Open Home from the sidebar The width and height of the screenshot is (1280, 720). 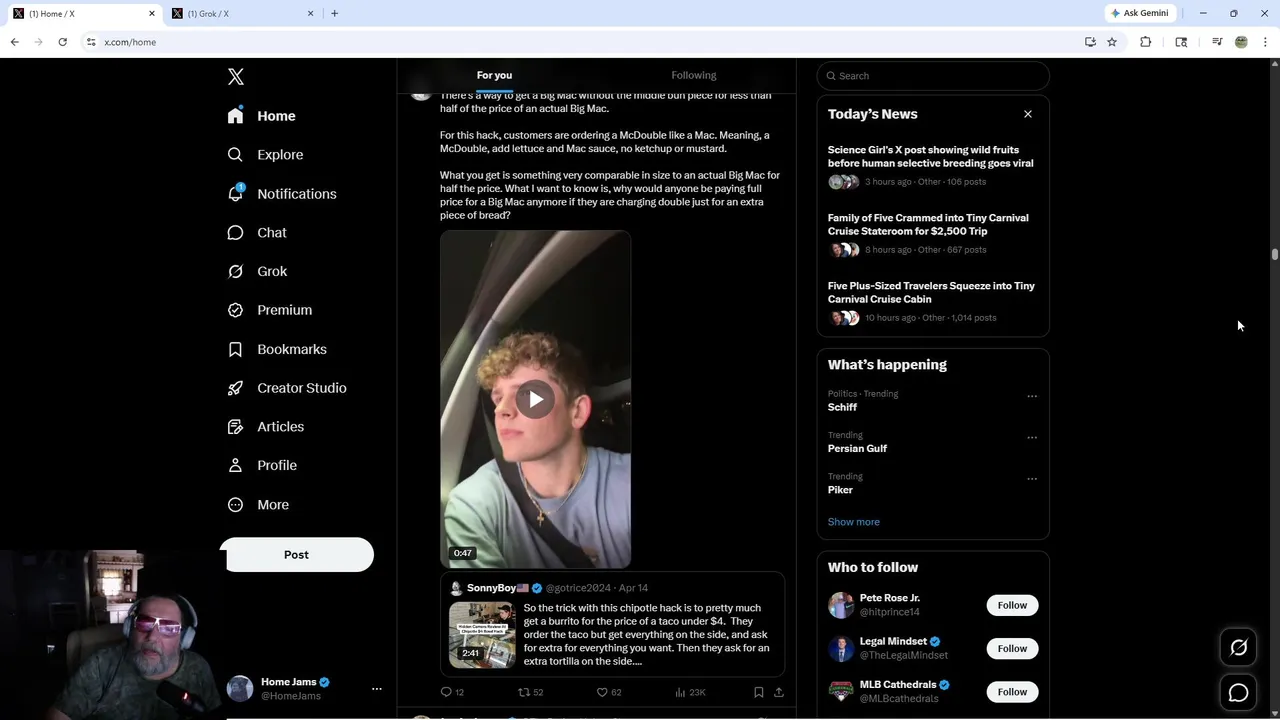point(261,116)
